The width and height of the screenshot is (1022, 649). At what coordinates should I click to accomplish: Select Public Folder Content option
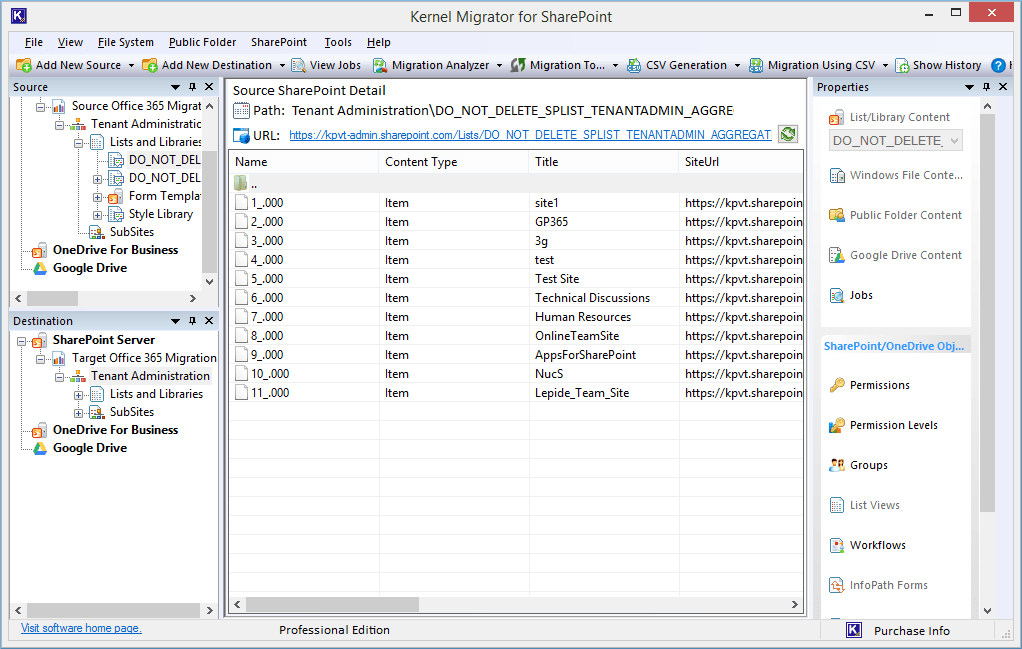(x=895, y=215)
